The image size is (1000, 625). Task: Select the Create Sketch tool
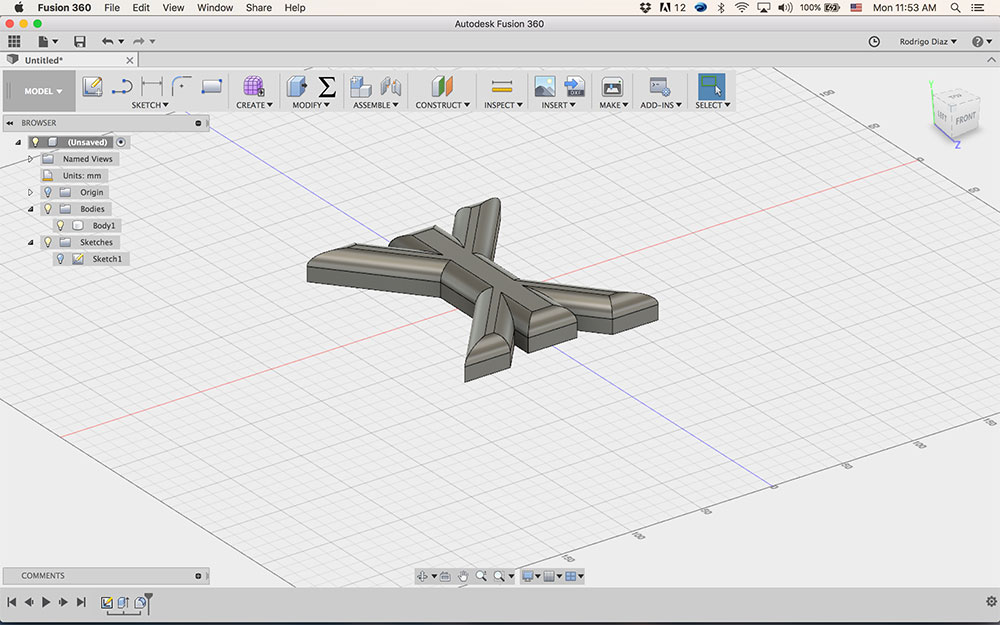tap(92, 86)
